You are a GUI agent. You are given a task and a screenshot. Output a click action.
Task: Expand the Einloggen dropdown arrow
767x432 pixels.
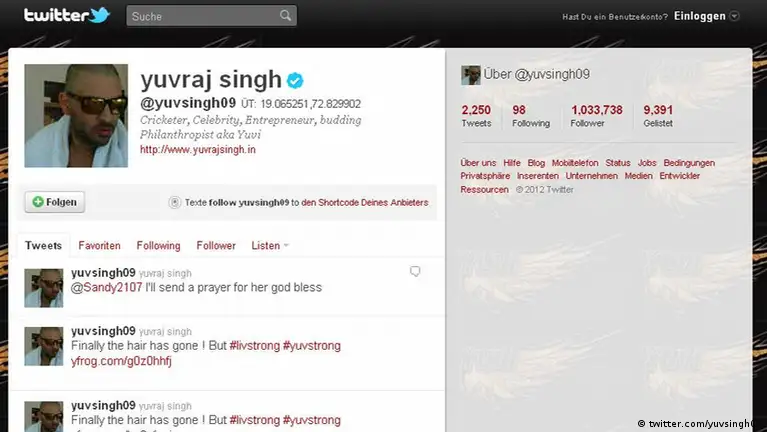pos(734,16)
